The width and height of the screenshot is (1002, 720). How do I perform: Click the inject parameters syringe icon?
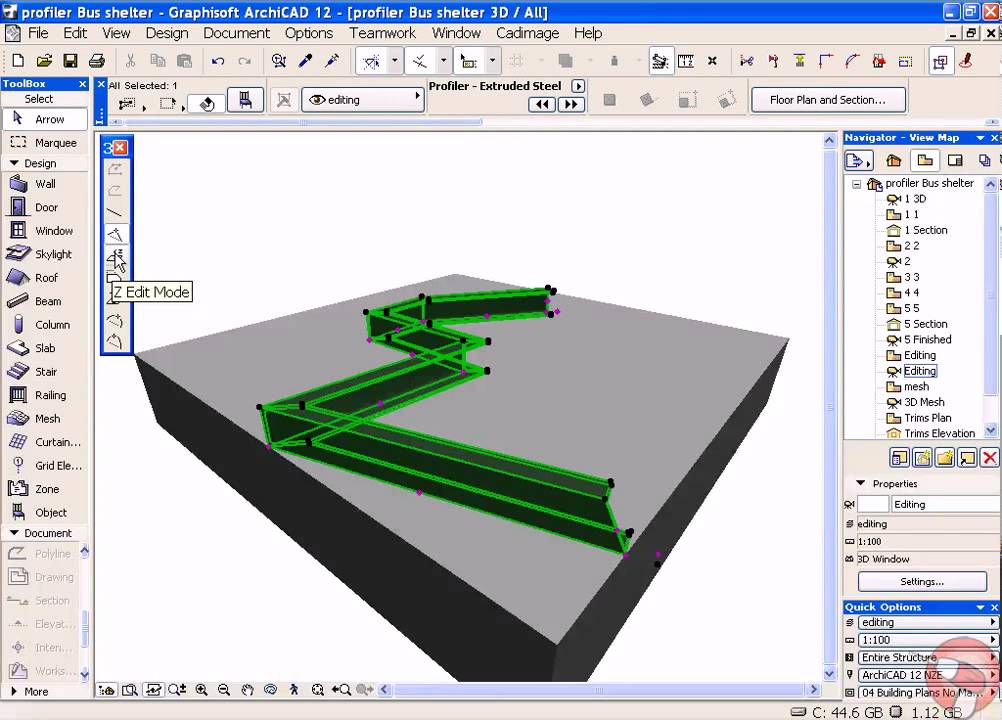pyautogui.click(x=332, y=61)
